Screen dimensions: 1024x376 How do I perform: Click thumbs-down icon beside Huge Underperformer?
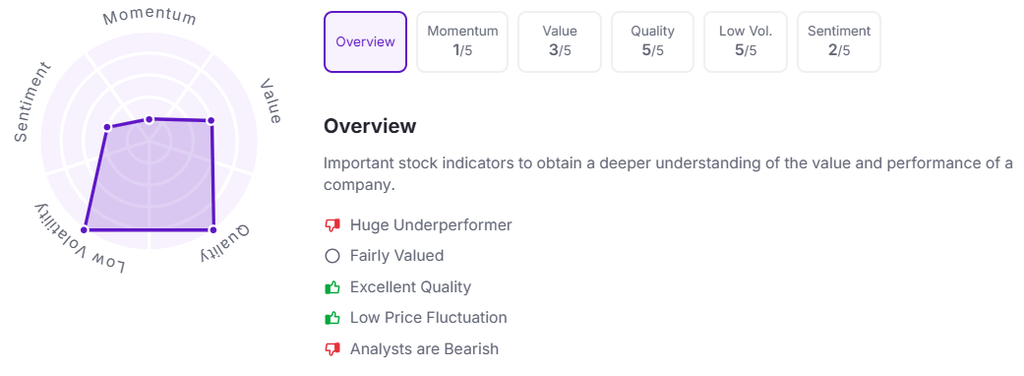click(332, 225)
